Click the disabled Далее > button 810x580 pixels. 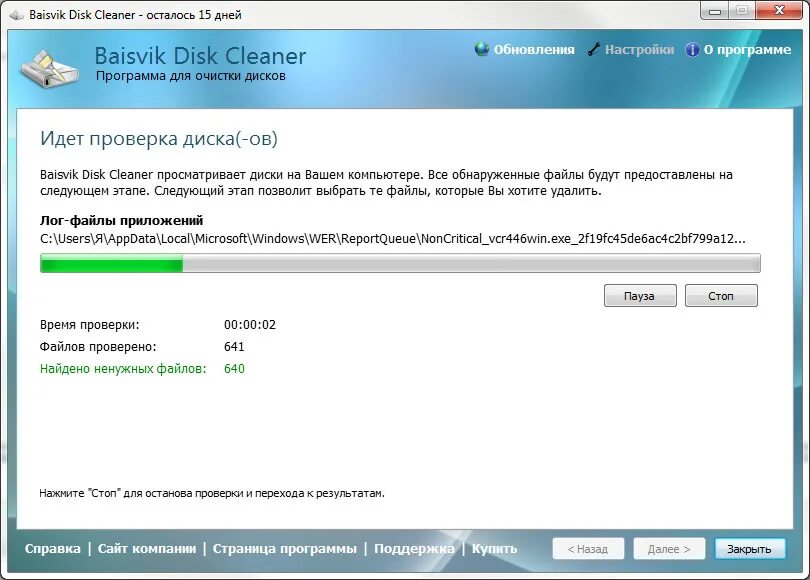[x=669, y=548]
